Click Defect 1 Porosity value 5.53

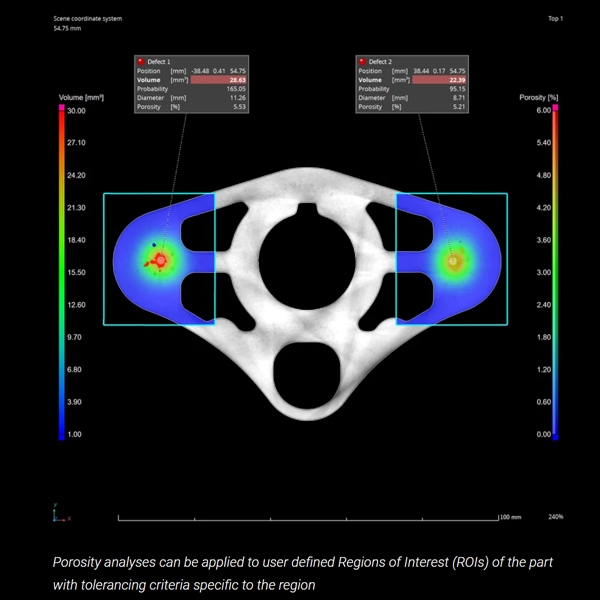237,106
